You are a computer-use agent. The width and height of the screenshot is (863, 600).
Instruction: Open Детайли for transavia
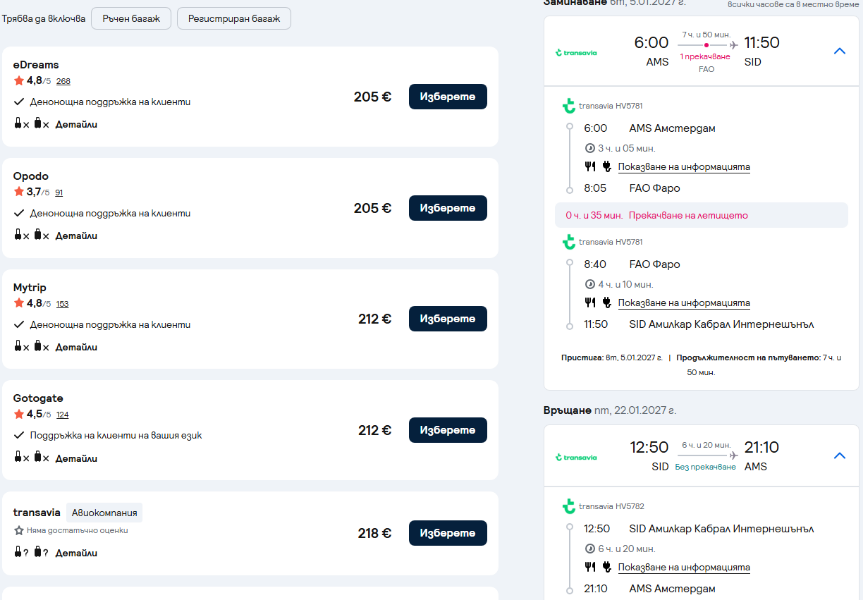pyautogui.click(x=76, y=553)
